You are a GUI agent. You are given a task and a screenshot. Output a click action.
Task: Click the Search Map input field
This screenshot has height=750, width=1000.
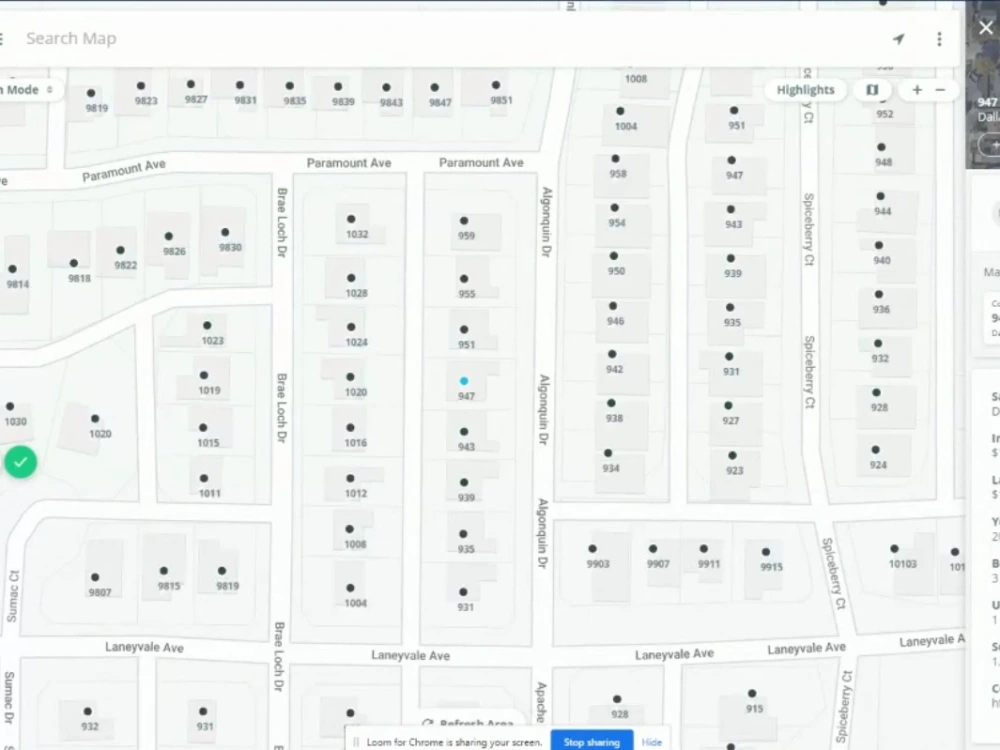coord(446,38)
